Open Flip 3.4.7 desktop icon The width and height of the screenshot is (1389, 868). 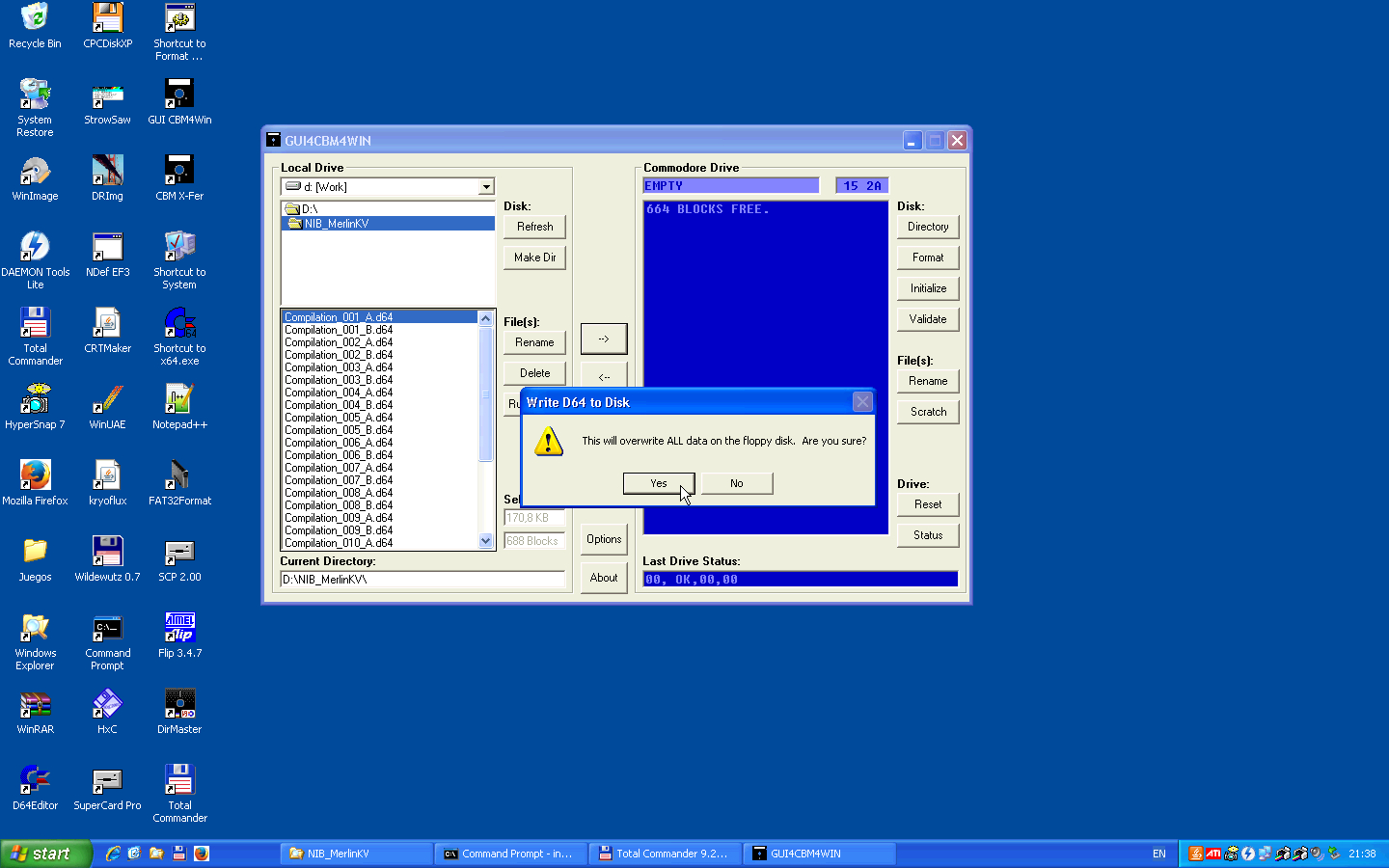(179, 636)
